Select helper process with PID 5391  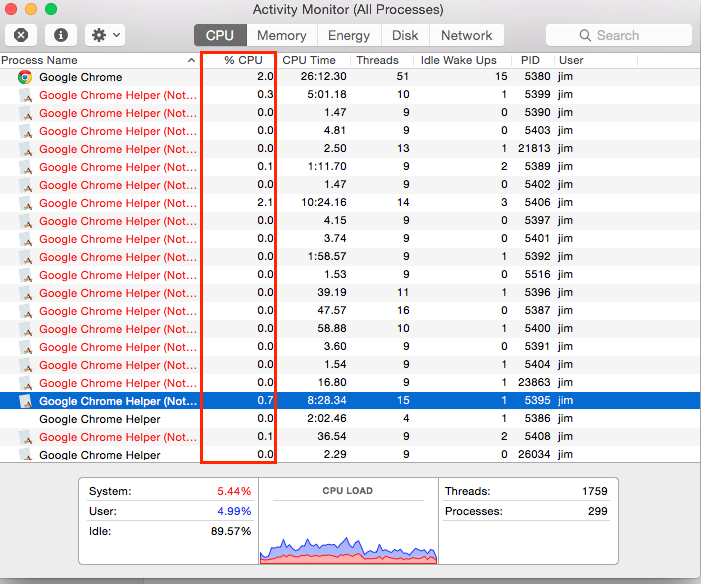point(350,347)
